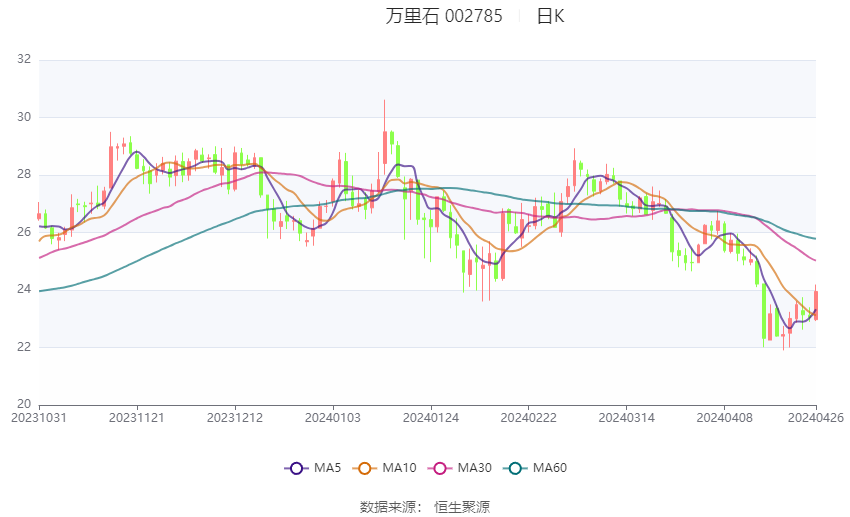Viewport: 850px width, 517px height.
Task: Click the 20 value on the y-axis
Action: 24,405
